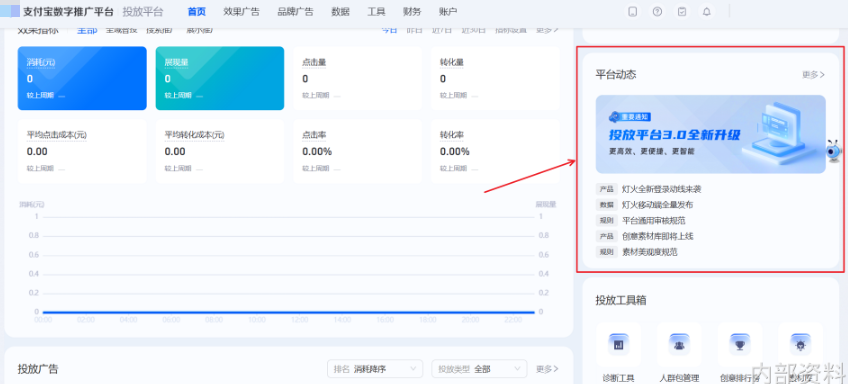This screenshot has width=848, height=384.
Task: Click the 人群包管理 label
Action: click(x=679, y=378)
